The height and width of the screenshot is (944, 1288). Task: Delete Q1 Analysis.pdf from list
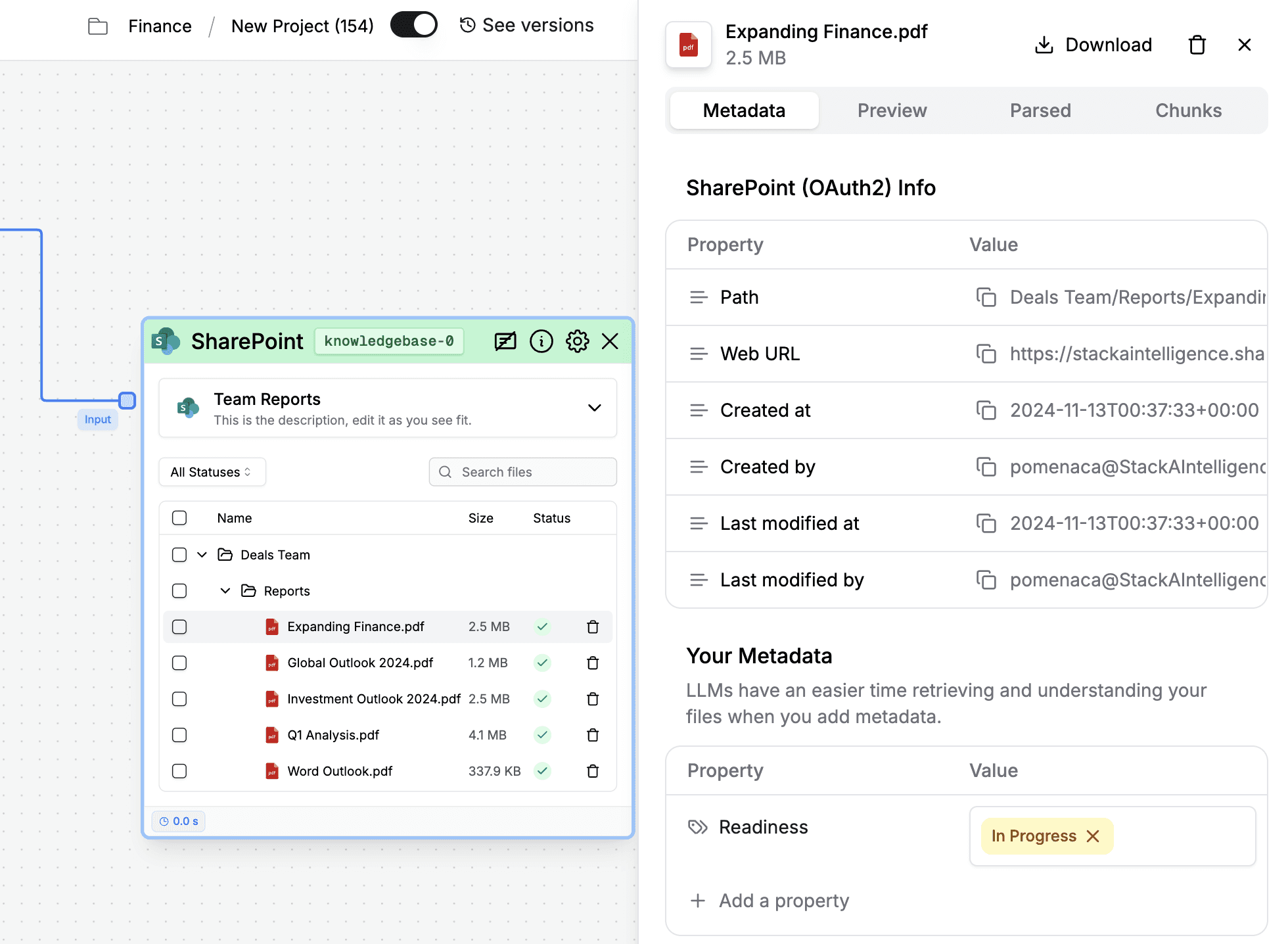click(x=593, y=735)
